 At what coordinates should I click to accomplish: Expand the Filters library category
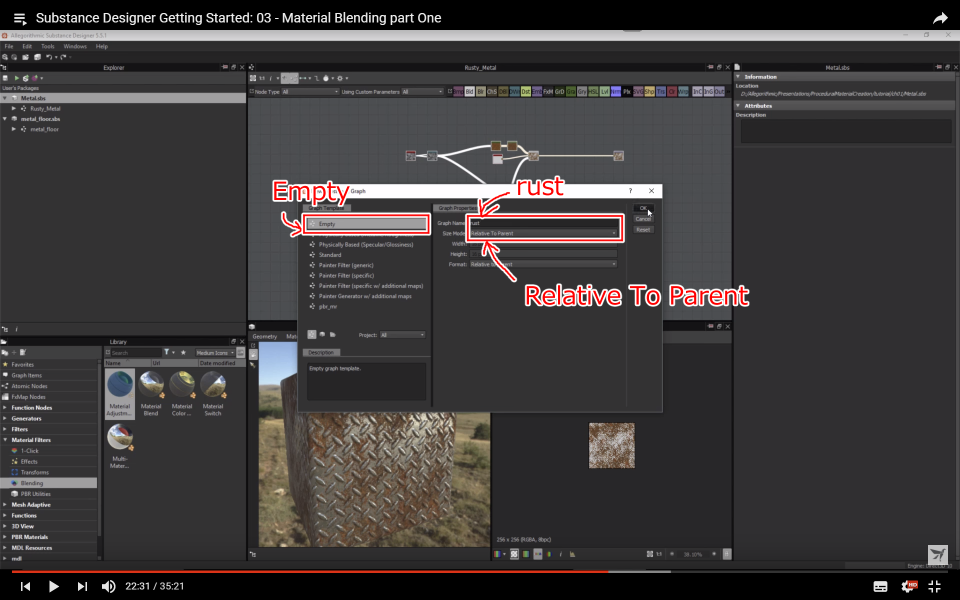tap(5, 429)
